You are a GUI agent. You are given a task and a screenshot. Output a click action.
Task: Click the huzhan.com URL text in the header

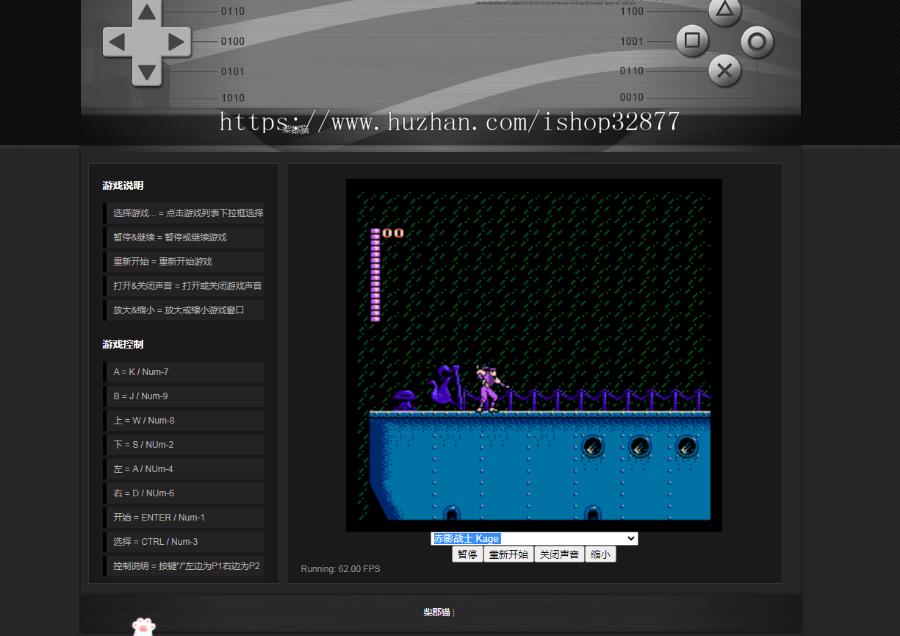[449, 122]
